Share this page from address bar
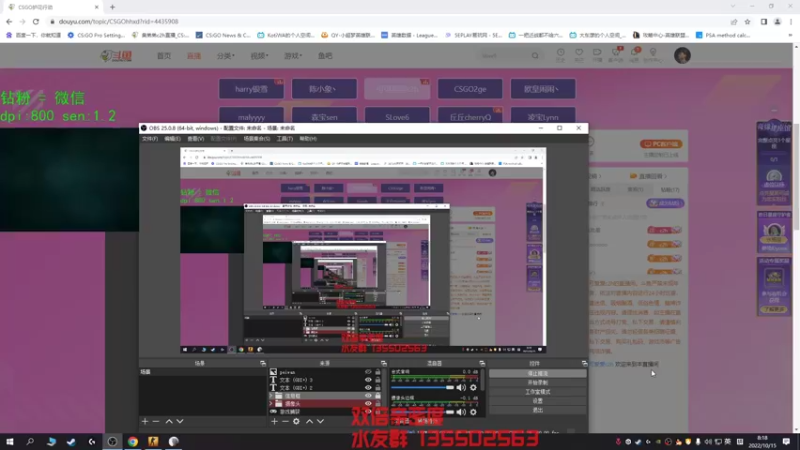 [x=734, y=21]
